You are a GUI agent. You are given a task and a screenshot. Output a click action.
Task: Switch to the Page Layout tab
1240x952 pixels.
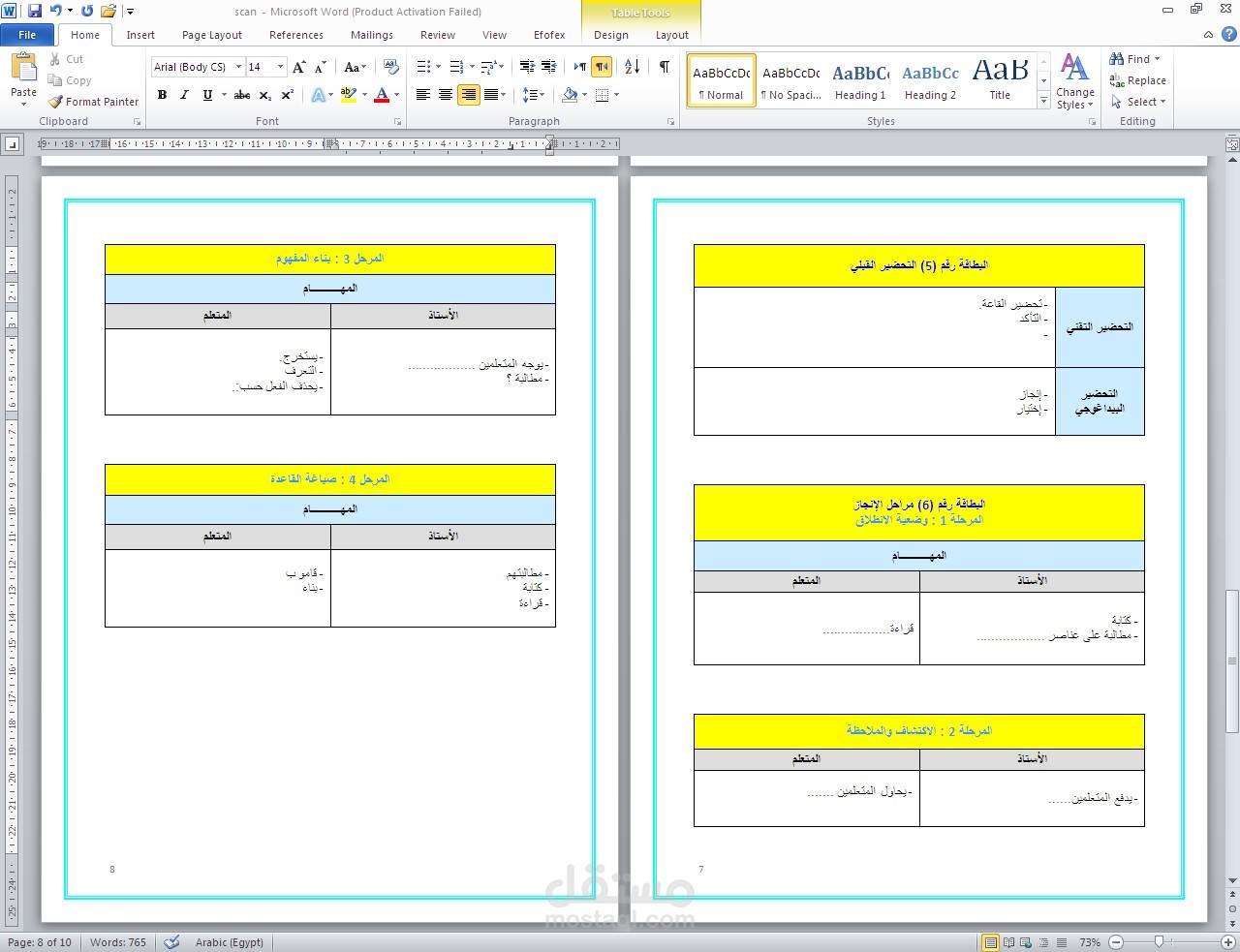pos(212,35)
